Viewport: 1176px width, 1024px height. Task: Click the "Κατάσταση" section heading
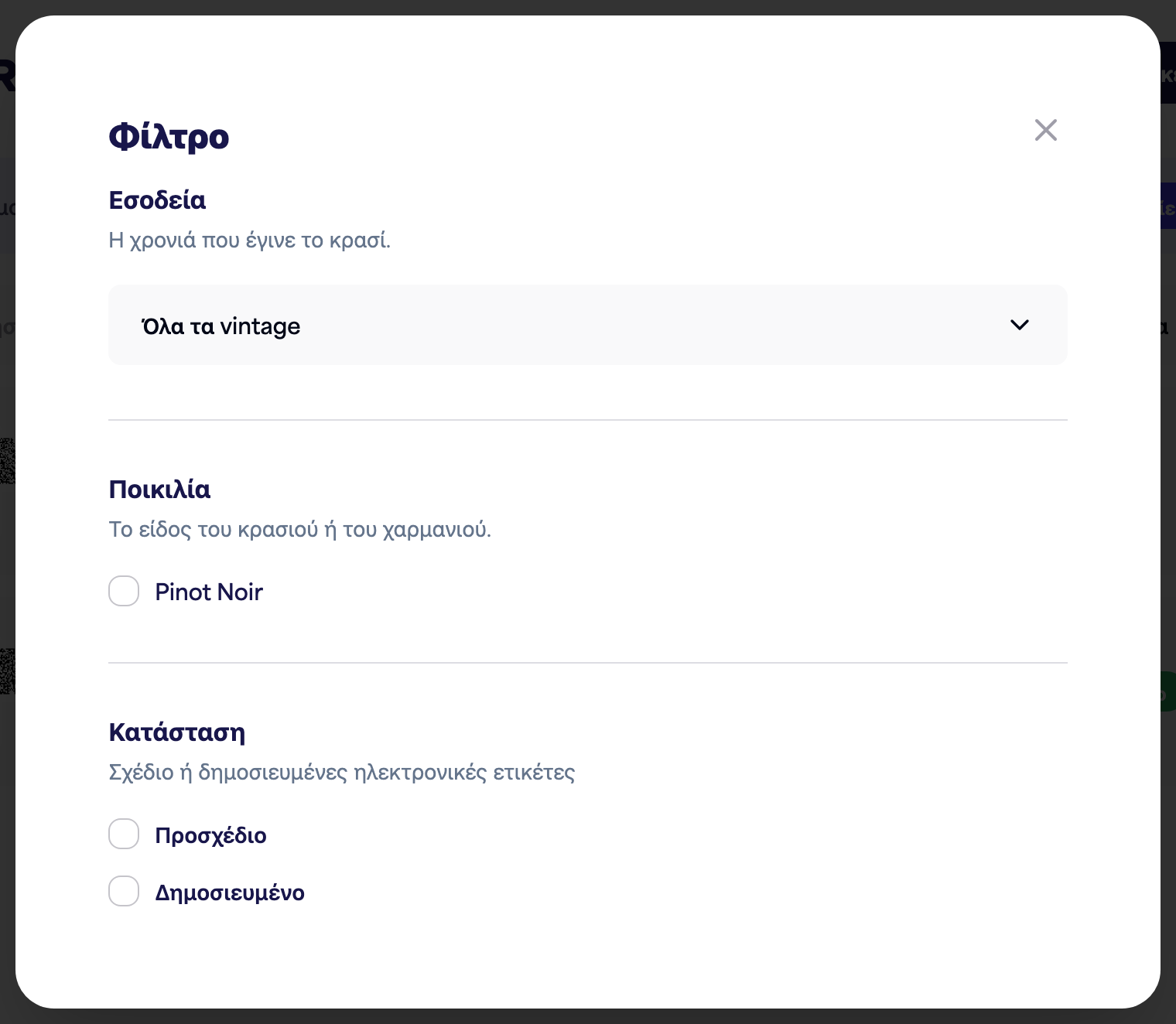(176, 732)
